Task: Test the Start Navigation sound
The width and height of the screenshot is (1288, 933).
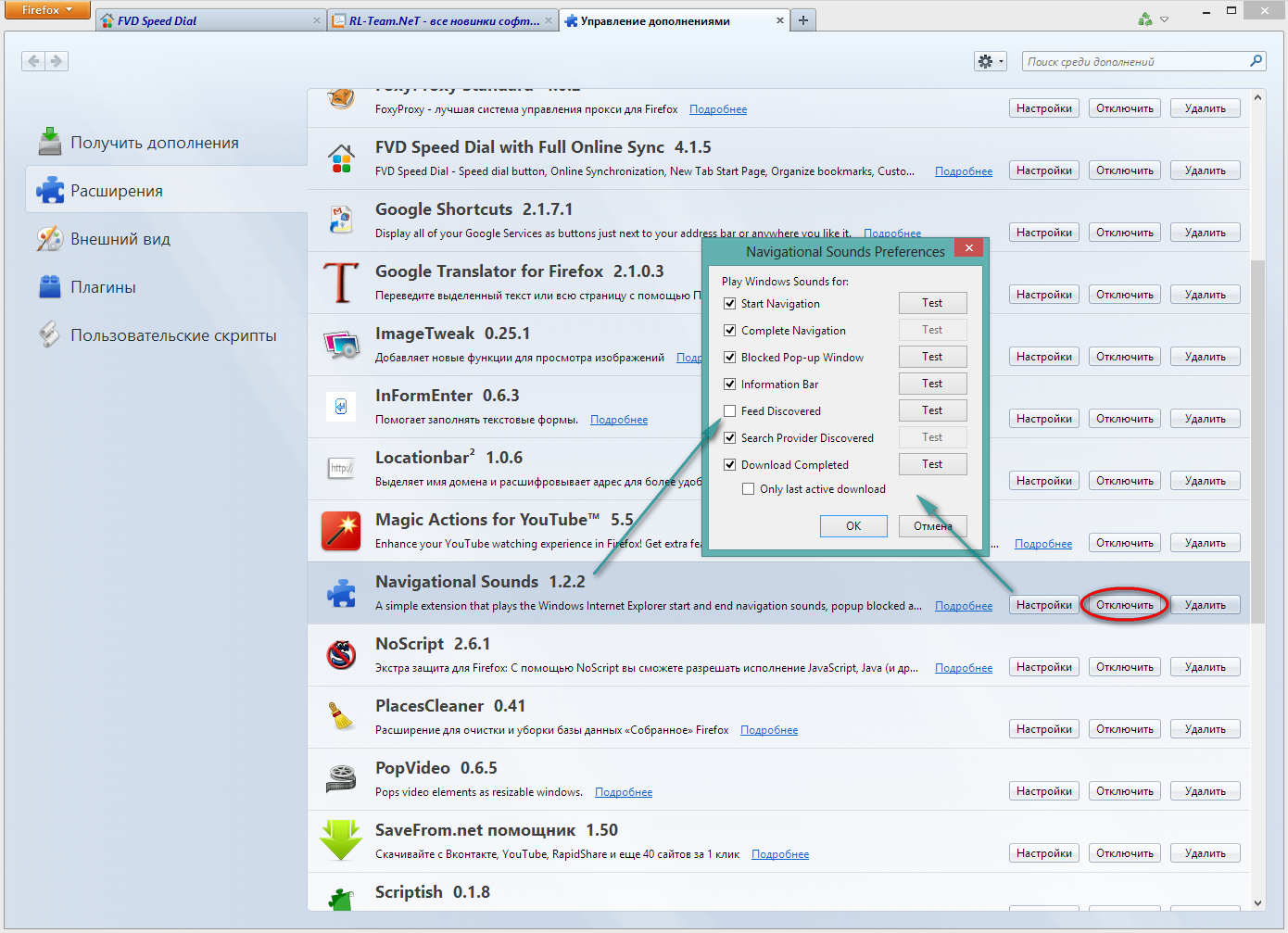Action: (932, 303)
